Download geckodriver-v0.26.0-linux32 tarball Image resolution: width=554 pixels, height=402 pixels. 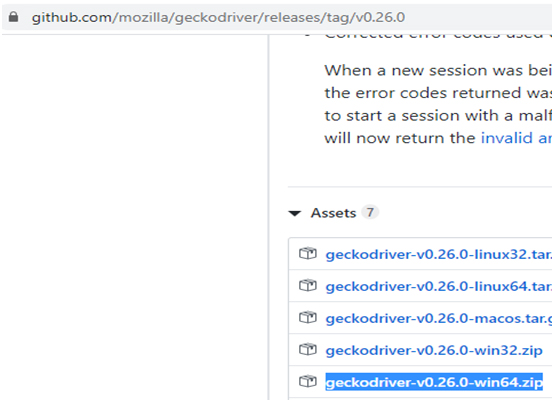click(438, 254)
